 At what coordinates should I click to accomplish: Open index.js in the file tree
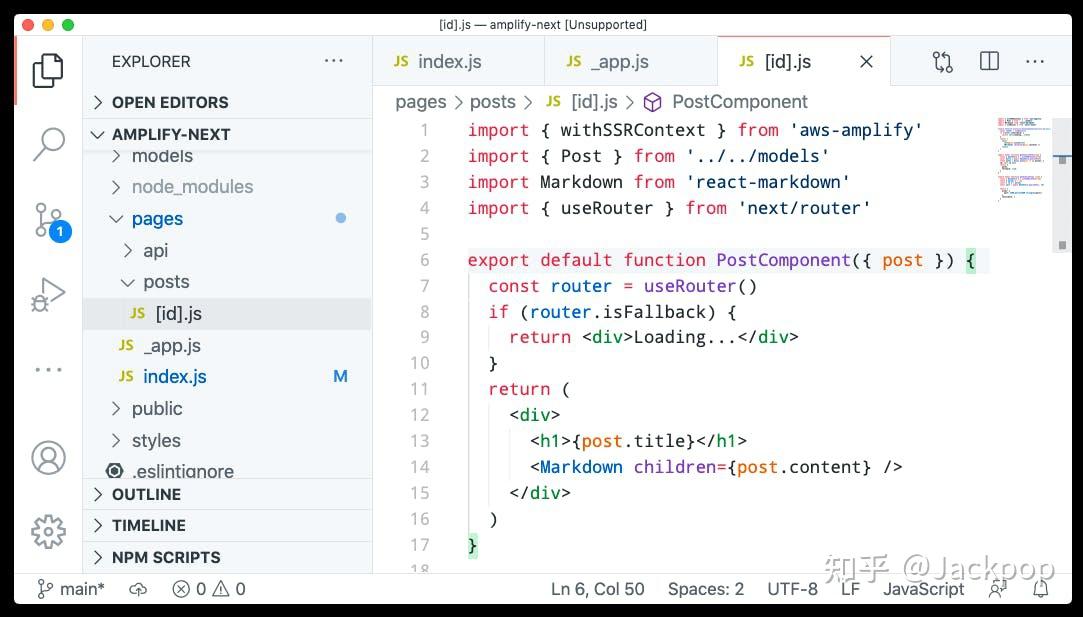click(x=175, y=377)
